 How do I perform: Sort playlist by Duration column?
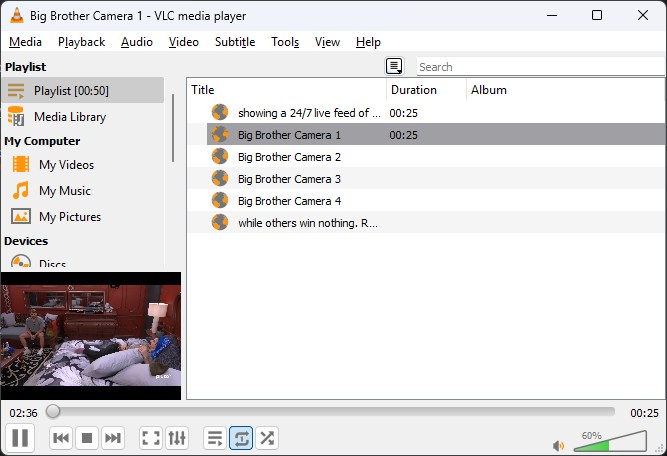click(427, 90)
